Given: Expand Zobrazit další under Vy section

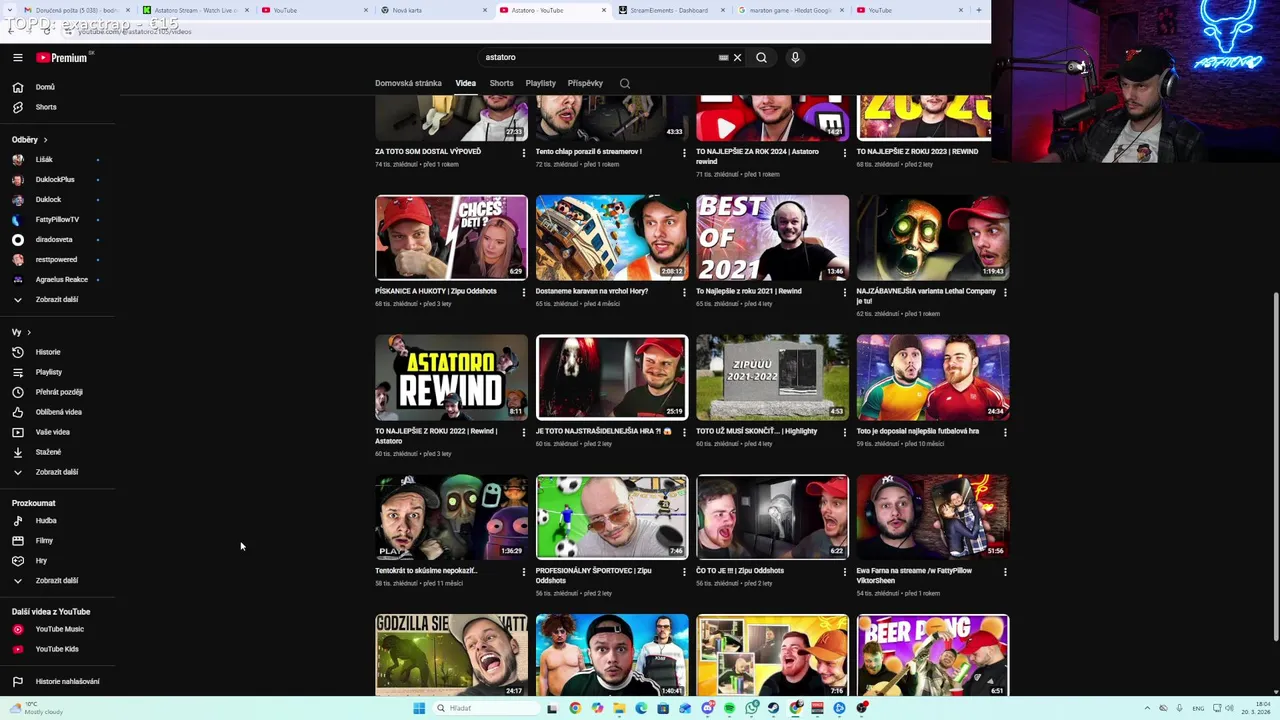Looking at the screenshot, I should [58, 472].
